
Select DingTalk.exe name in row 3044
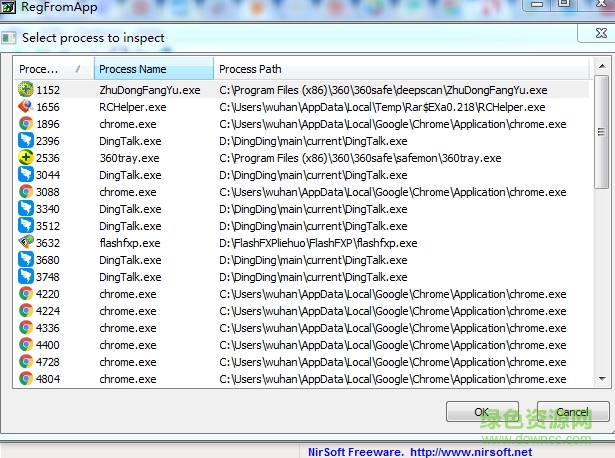pos(130,175)
